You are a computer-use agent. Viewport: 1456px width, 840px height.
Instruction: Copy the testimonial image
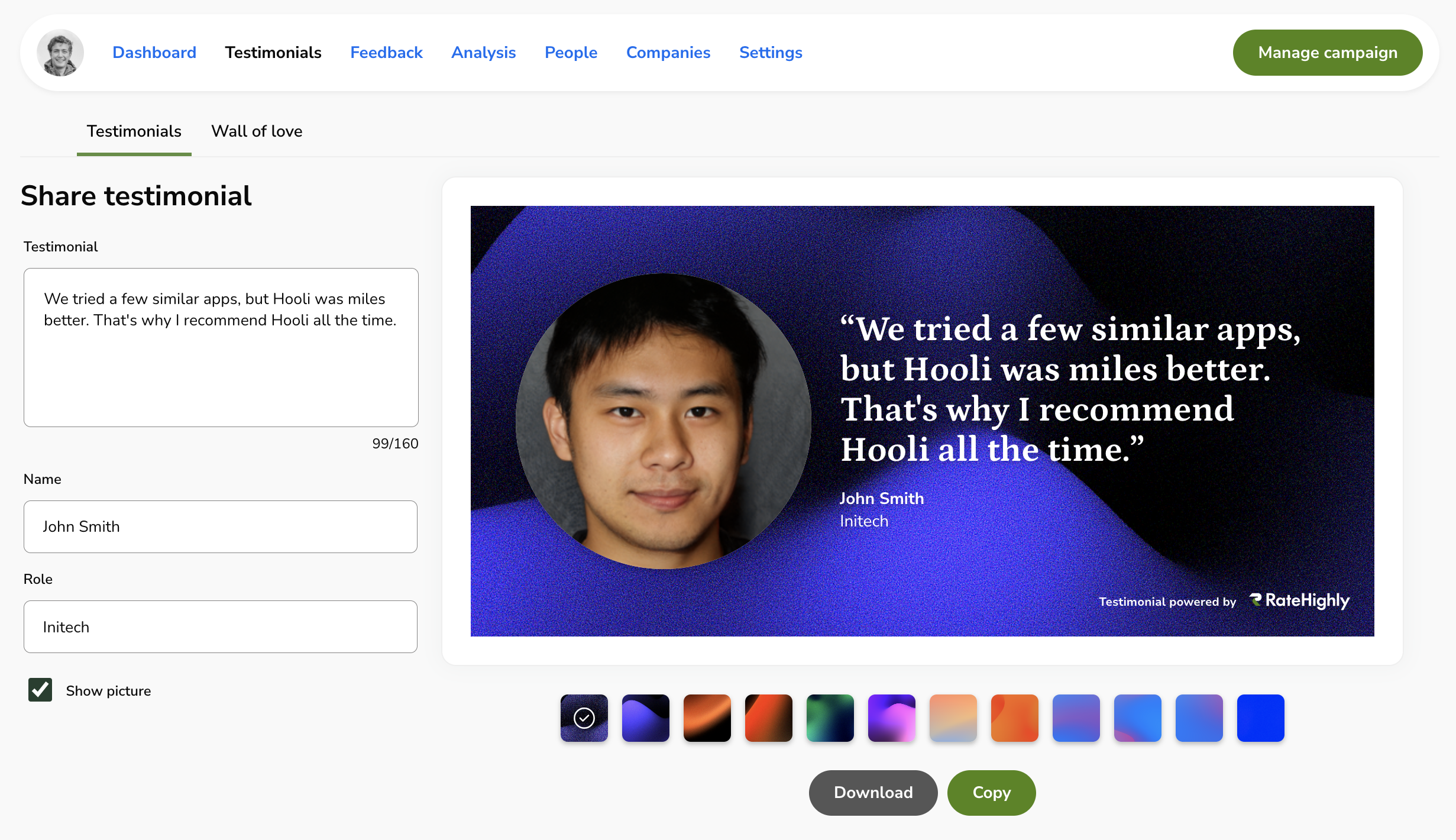991,793
